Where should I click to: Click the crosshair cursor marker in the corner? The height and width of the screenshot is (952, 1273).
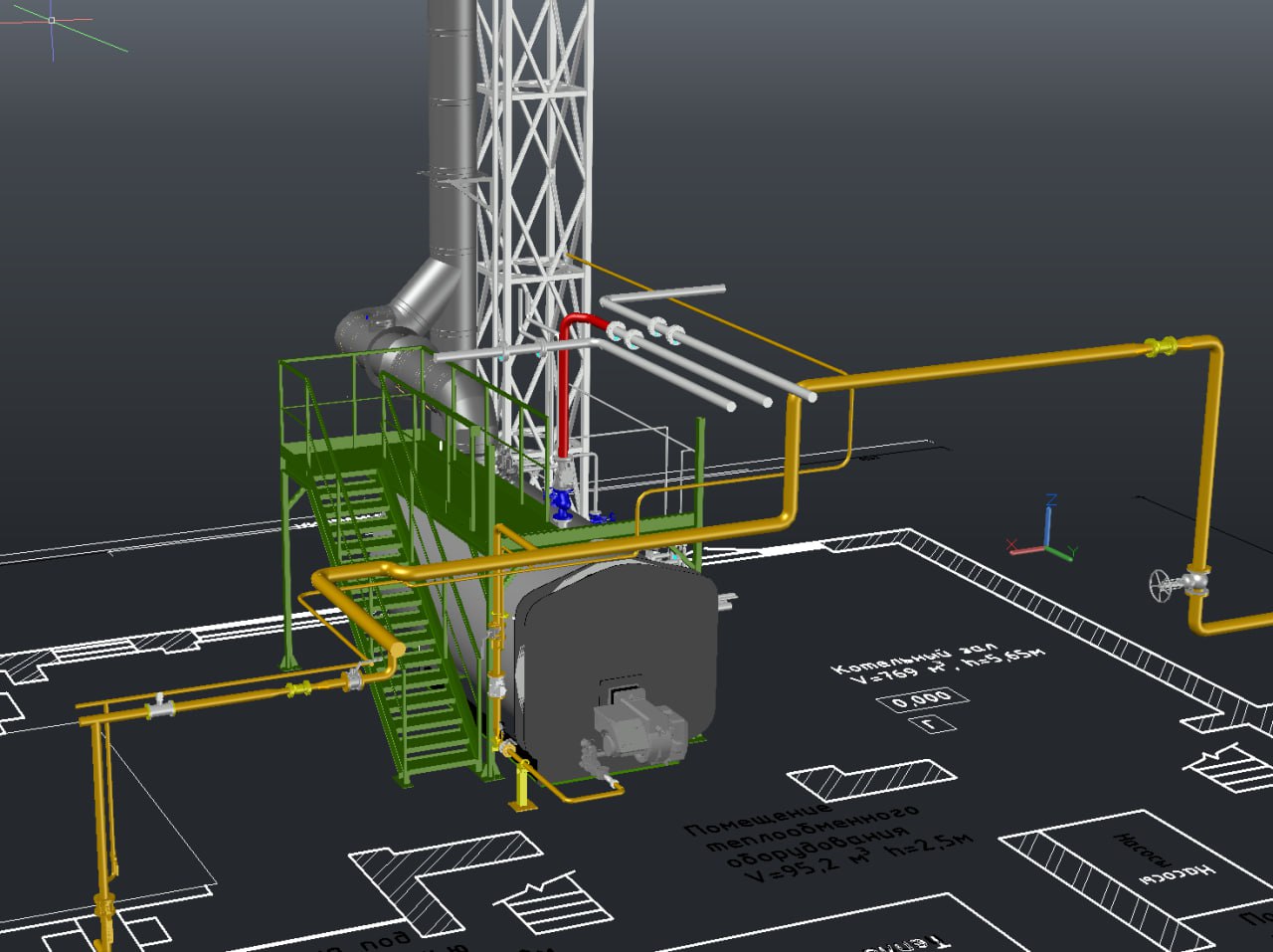pos(52,20)
